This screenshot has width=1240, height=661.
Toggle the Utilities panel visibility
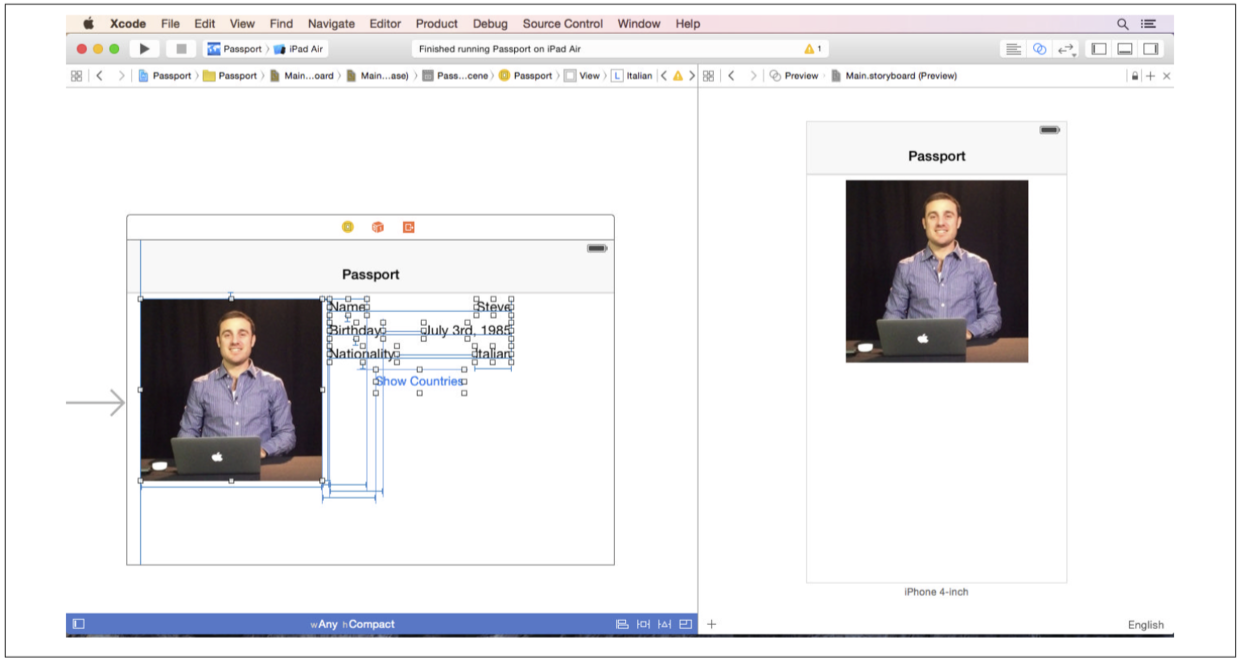[1151, 49]
